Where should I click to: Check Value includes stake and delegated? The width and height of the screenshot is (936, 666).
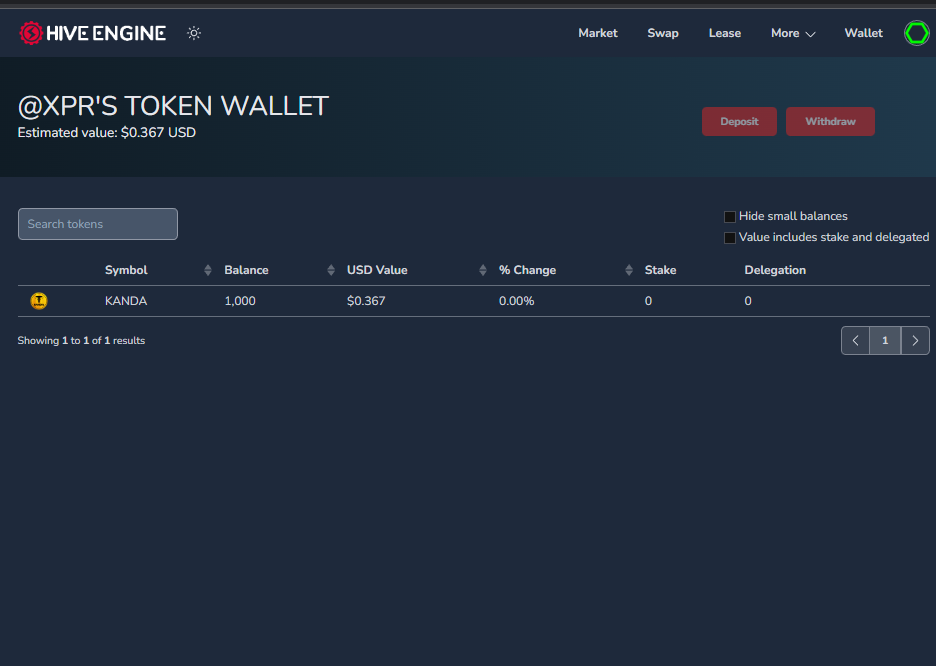pyautogui.click(x=729, y=238)
